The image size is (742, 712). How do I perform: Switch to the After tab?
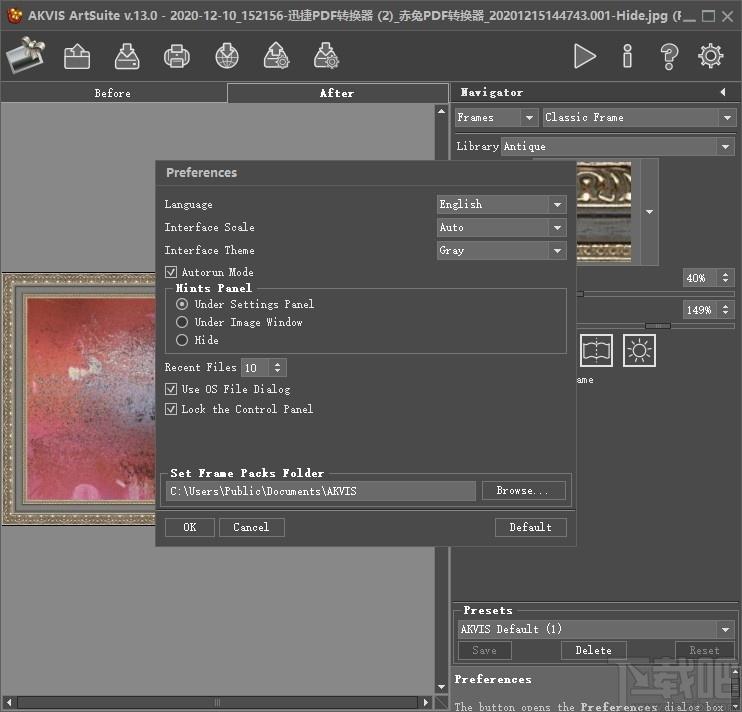pos(337,93)
